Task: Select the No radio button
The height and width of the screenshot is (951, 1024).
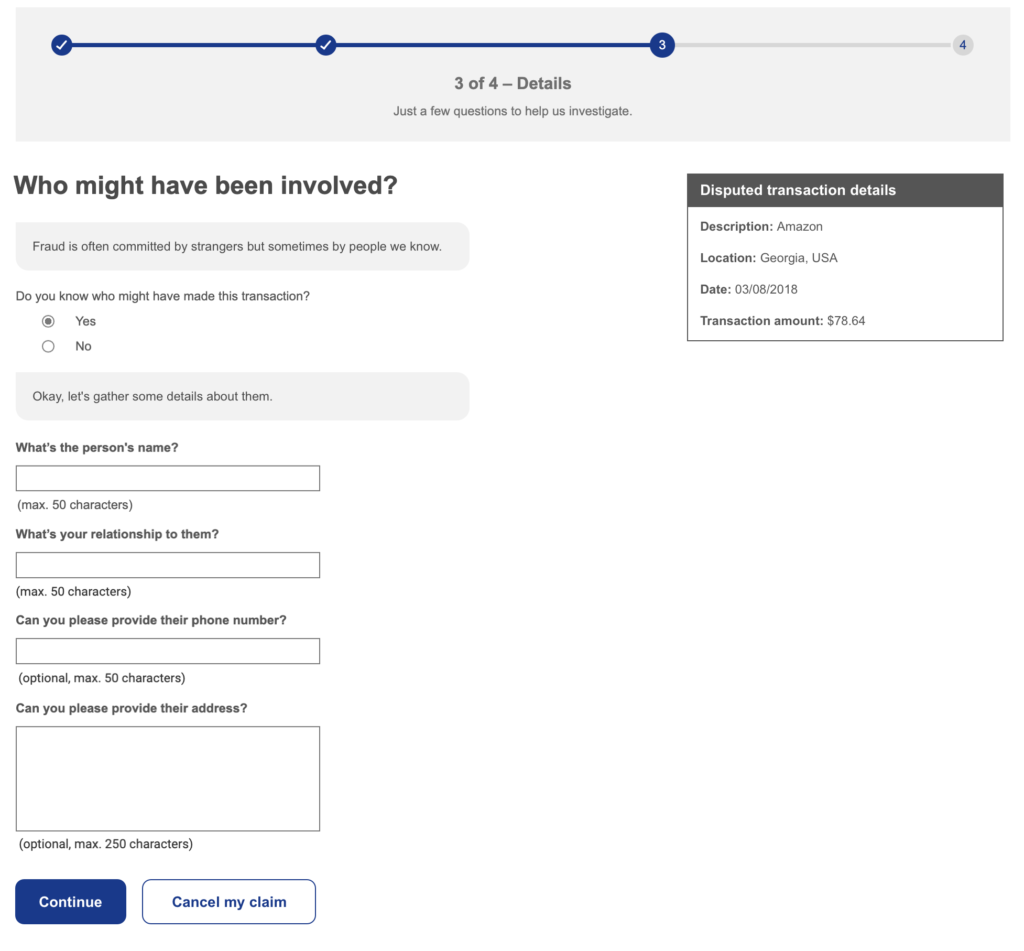Action: tap(48, 346)
